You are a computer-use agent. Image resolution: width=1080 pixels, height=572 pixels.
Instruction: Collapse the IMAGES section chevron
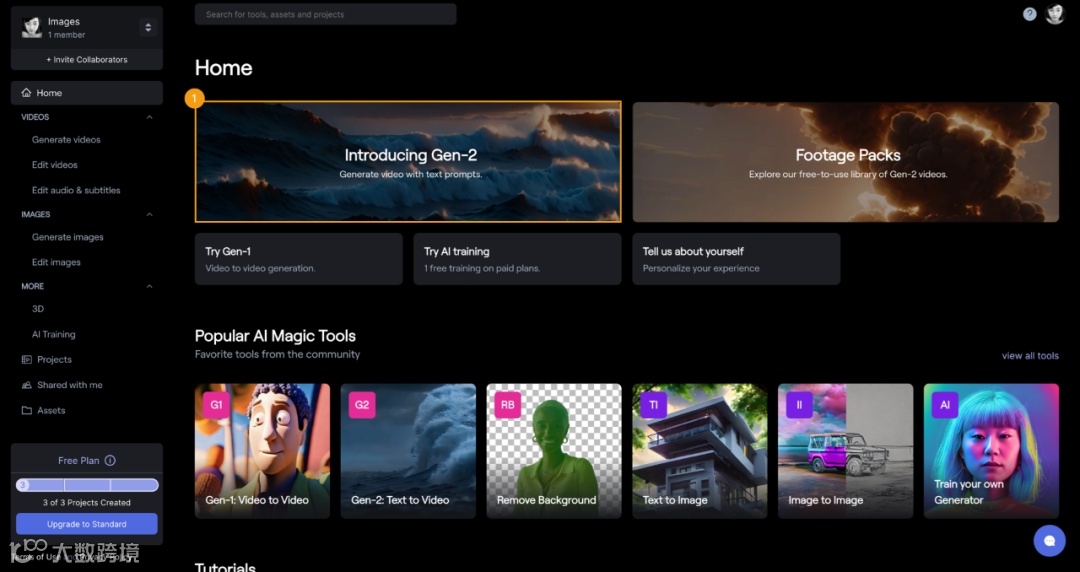(x=149, y=214)
